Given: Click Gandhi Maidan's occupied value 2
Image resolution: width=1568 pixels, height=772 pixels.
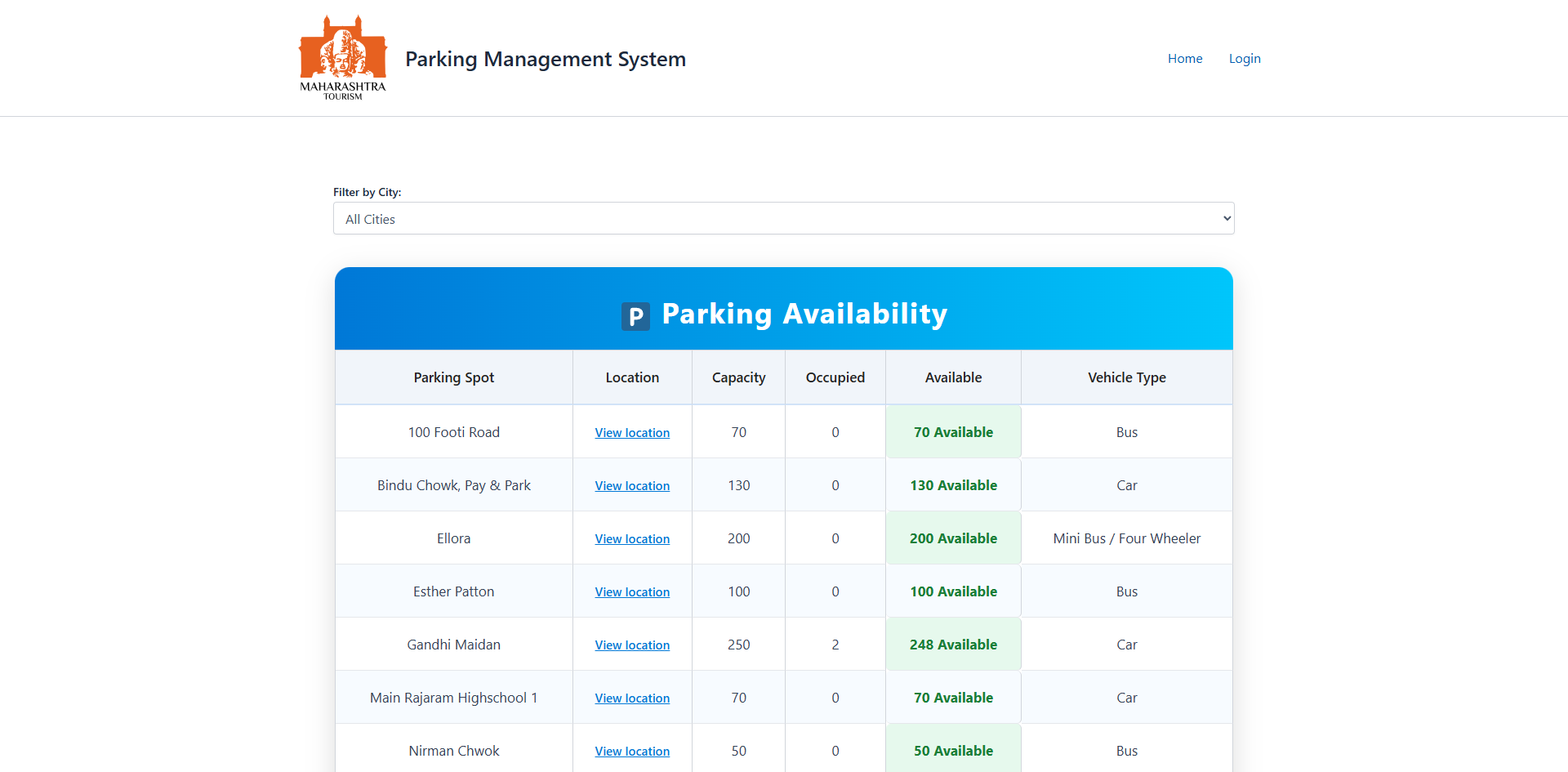Looking at the screenshot, I should click(x=835, y=645).
